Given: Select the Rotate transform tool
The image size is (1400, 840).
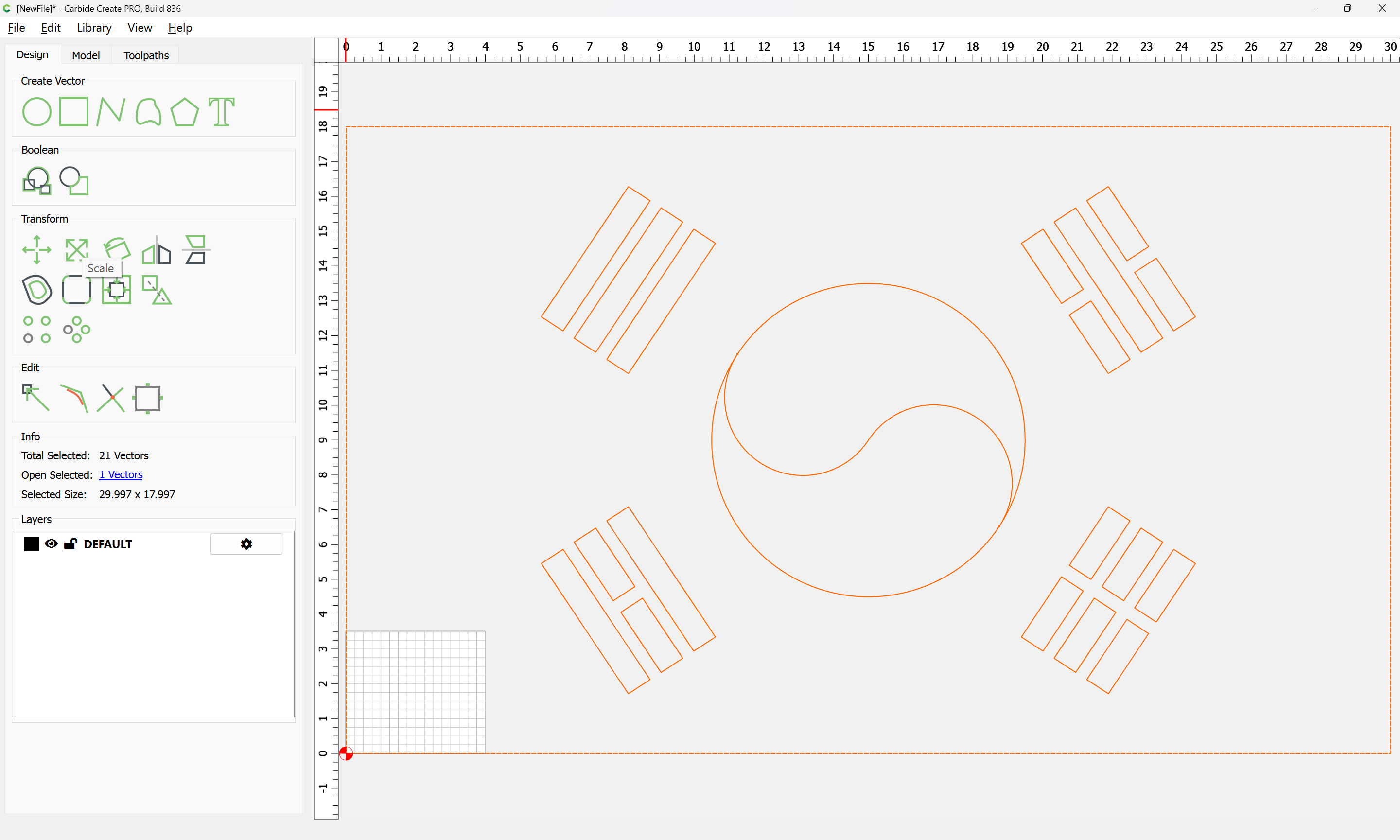Looking at the screenshot, I should click(117, 248).
